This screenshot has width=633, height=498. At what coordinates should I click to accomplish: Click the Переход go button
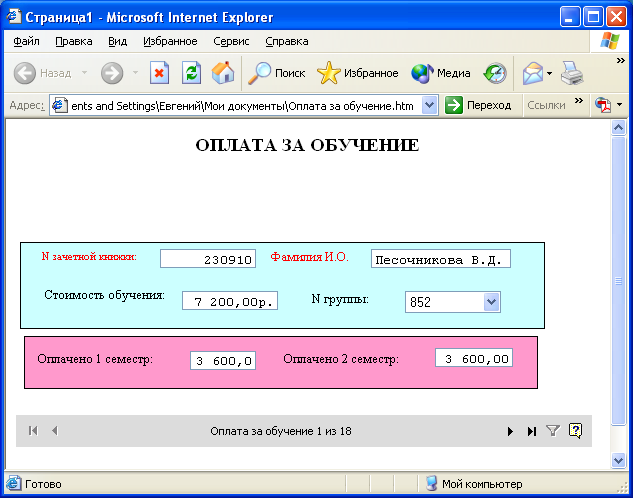tap(478, 105)
